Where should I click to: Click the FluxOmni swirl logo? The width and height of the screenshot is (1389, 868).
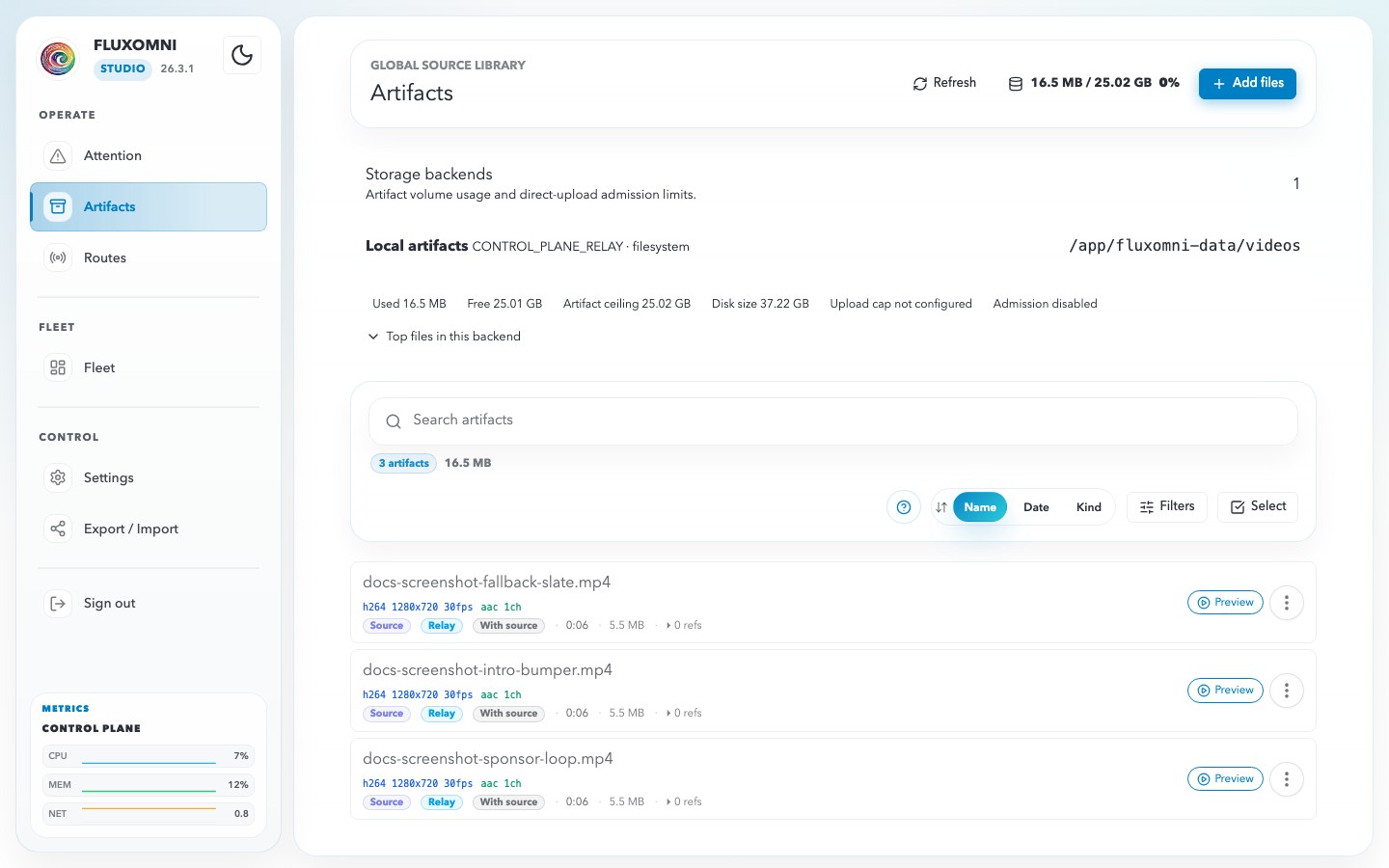pyautogui.click(x=58, y=58)
